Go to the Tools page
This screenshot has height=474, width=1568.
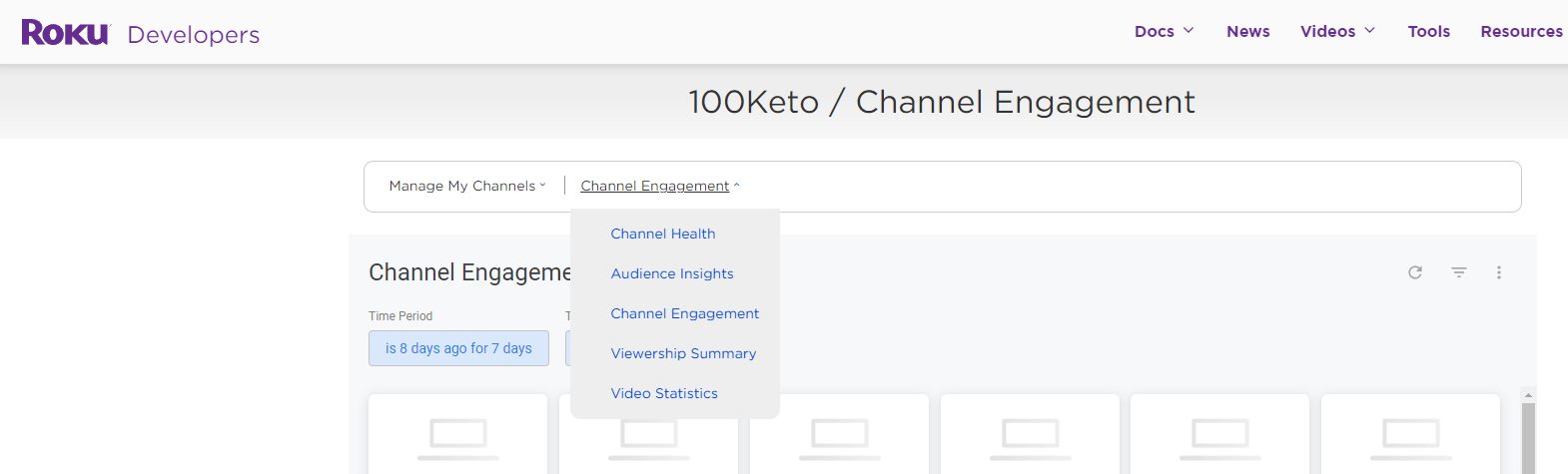[1429, 31]
